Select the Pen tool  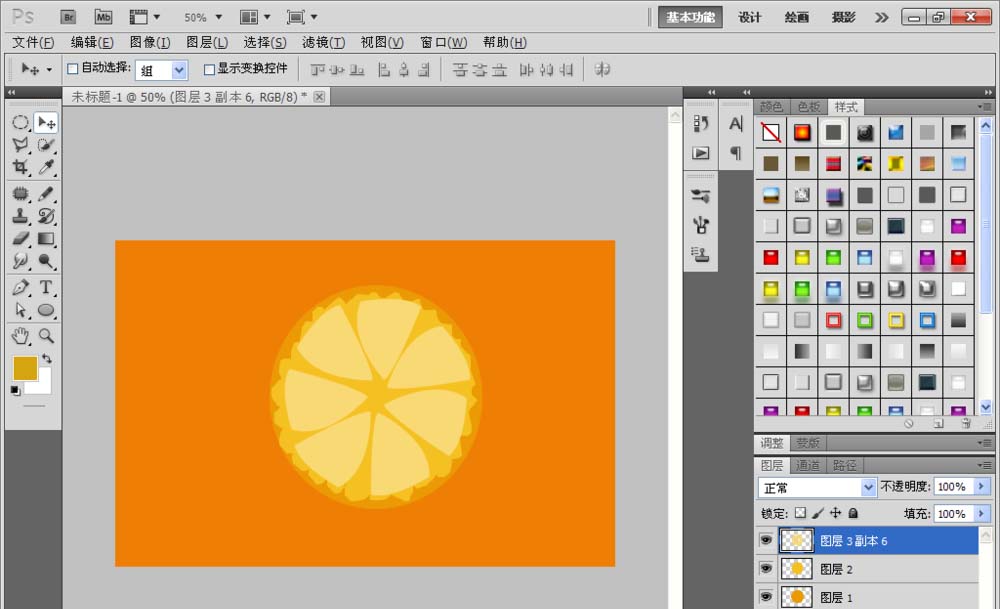coord(20,288)
